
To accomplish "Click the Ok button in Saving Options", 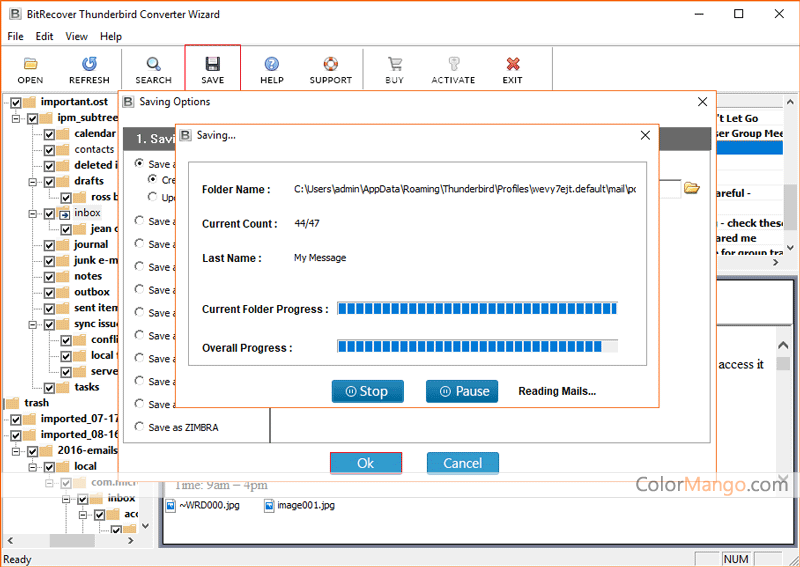I will (x=366, y=463).
